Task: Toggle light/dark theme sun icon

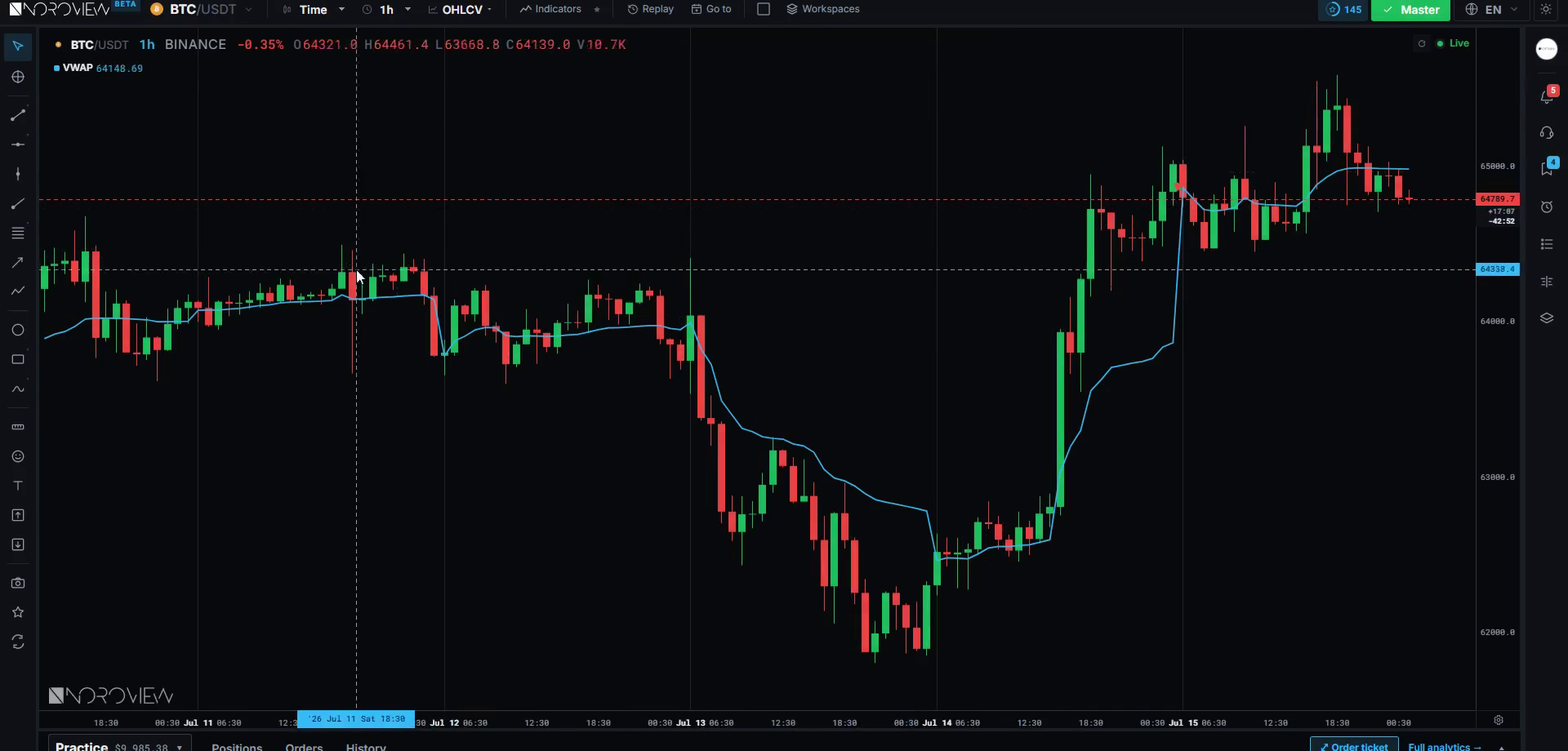Action: coord(1546,10)
